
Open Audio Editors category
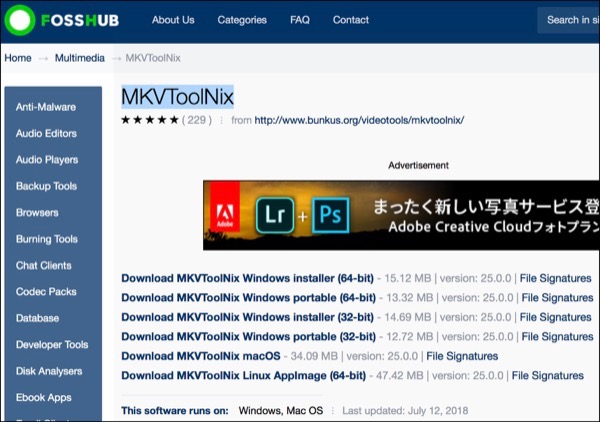tap(46, 134)
